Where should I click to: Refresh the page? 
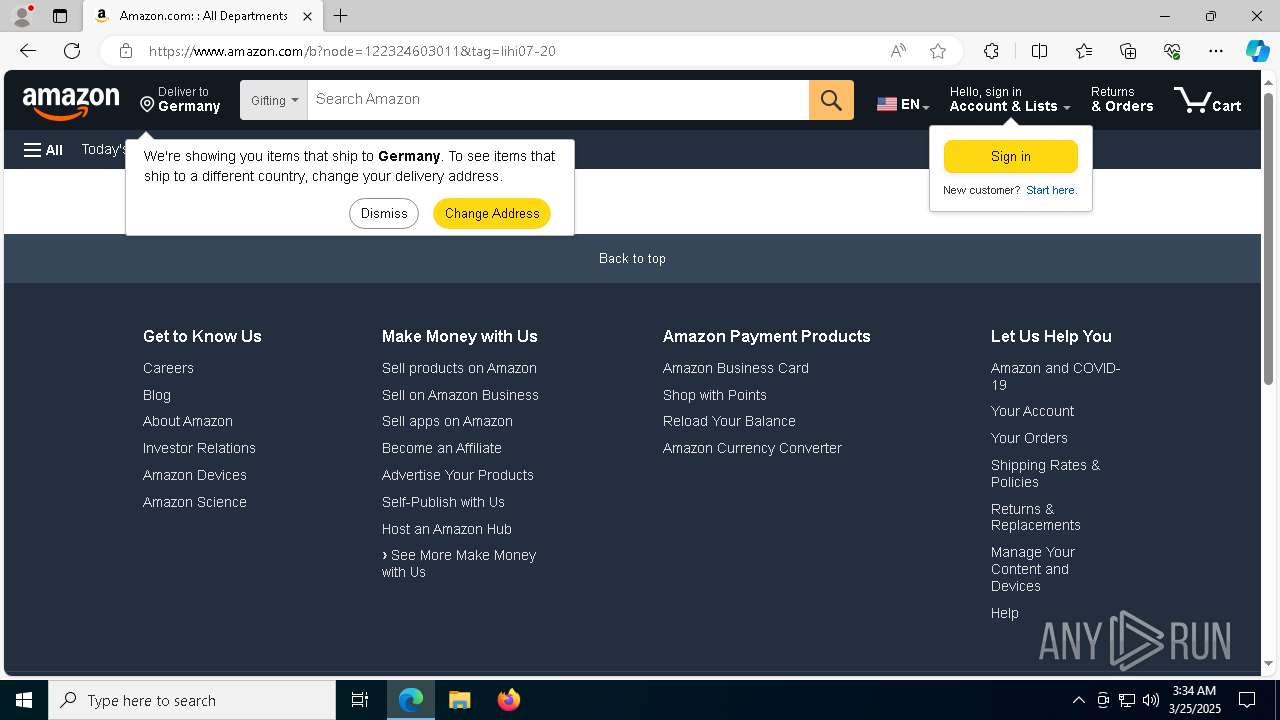pyautogui.click(x=72, y=51)
